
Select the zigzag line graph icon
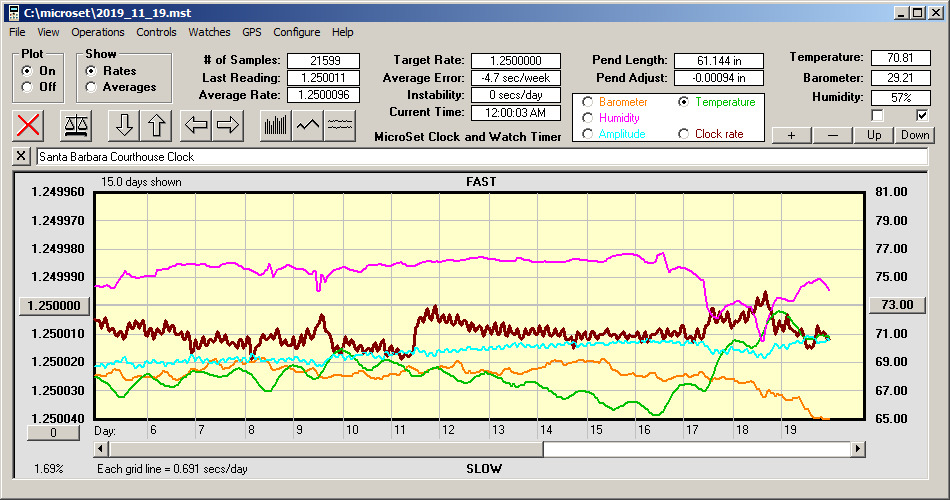pos(308,125)
